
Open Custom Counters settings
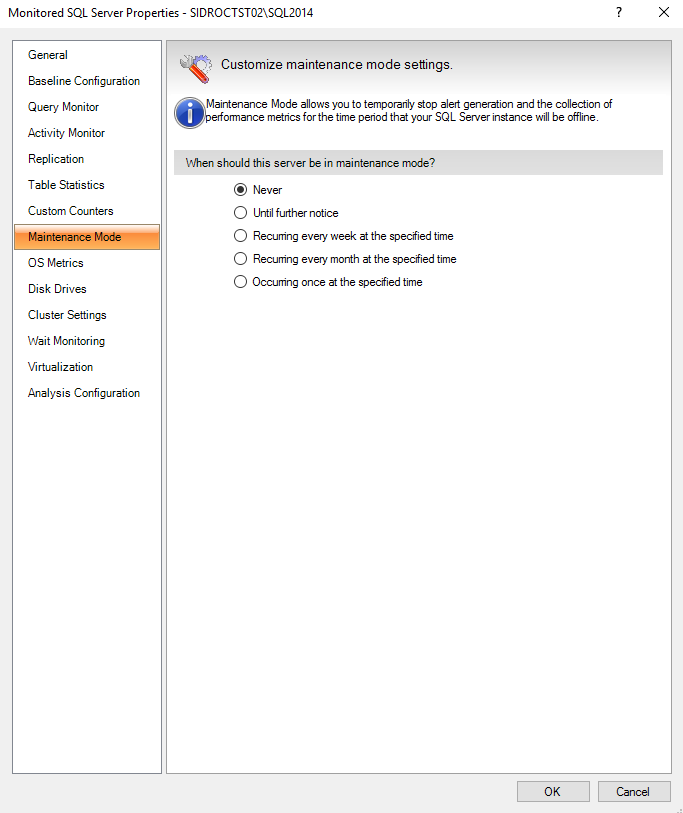point(71,211)
